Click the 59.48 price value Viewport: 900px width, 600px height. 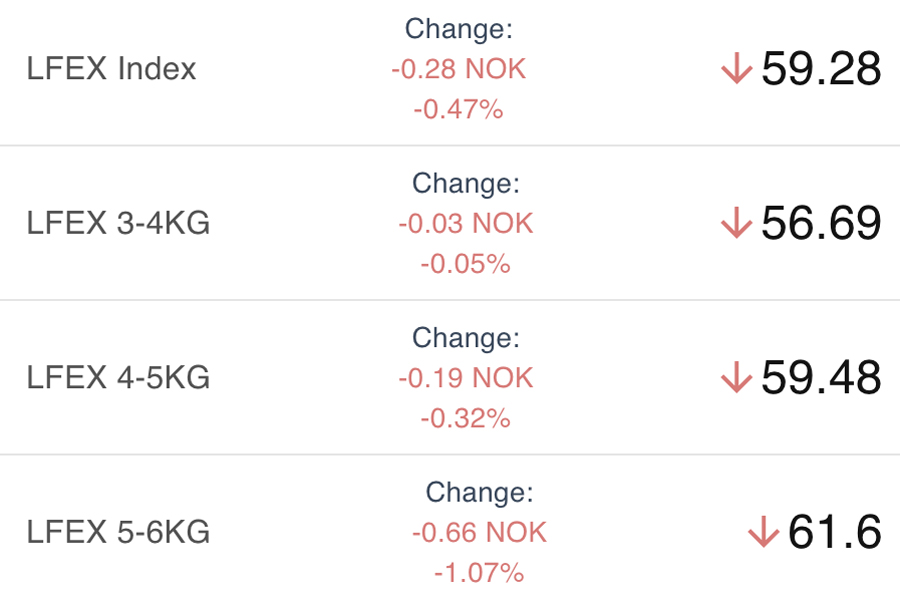pyautogui.click(x=821, y=378)
